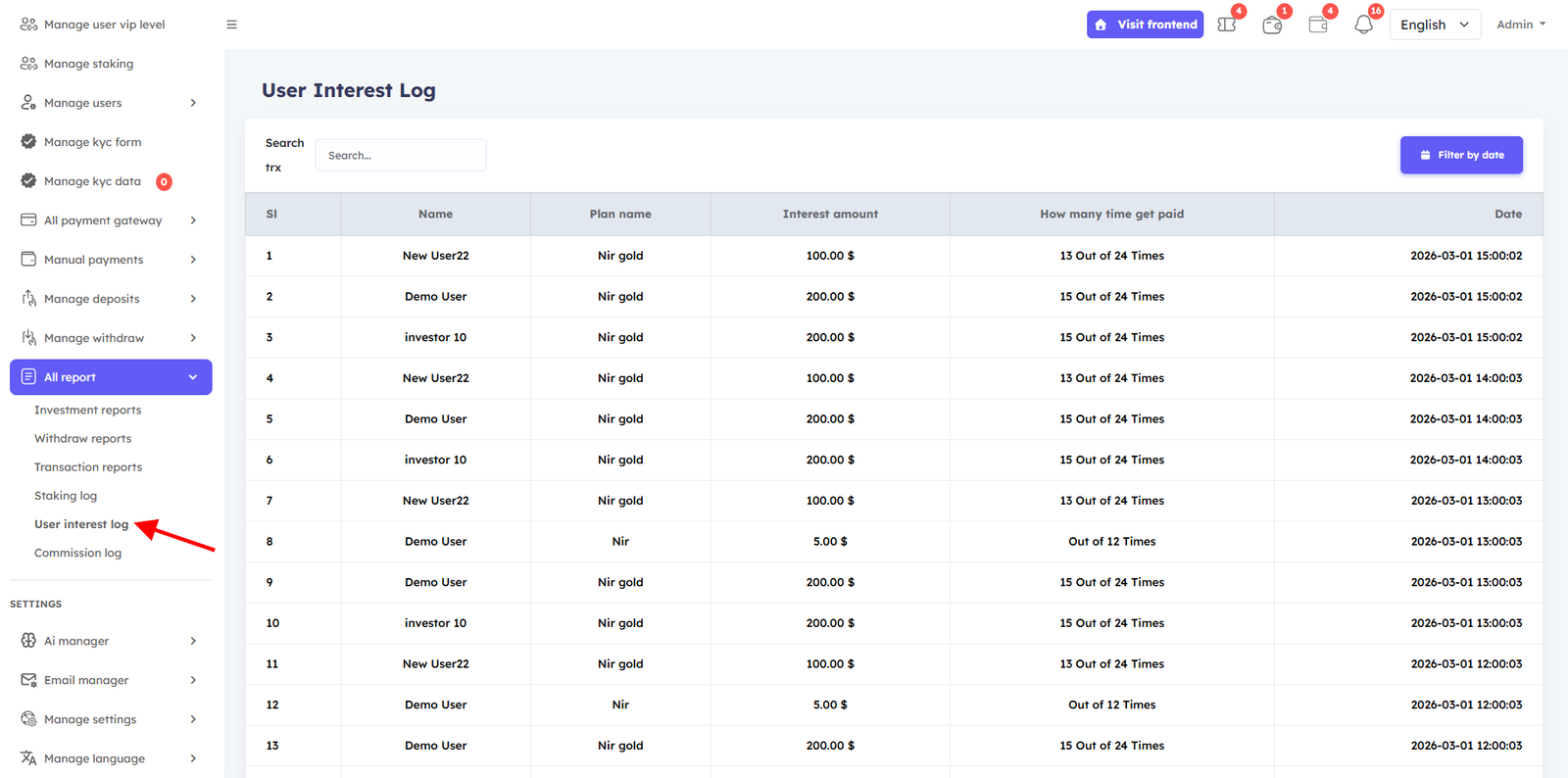Click Nir plan name in row 8
Viewport: 1568px width, 778px height.
click(620, 541)
